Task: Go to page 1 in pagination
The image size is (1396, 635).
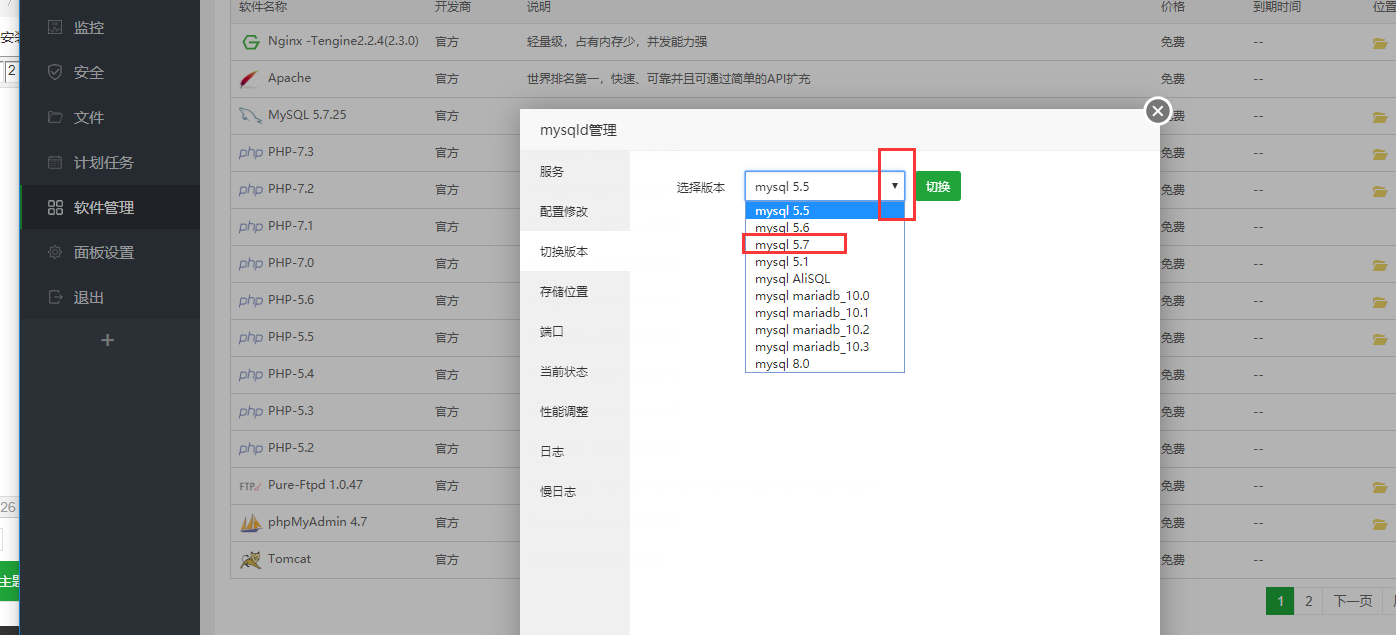Action: coord(1280,601)
